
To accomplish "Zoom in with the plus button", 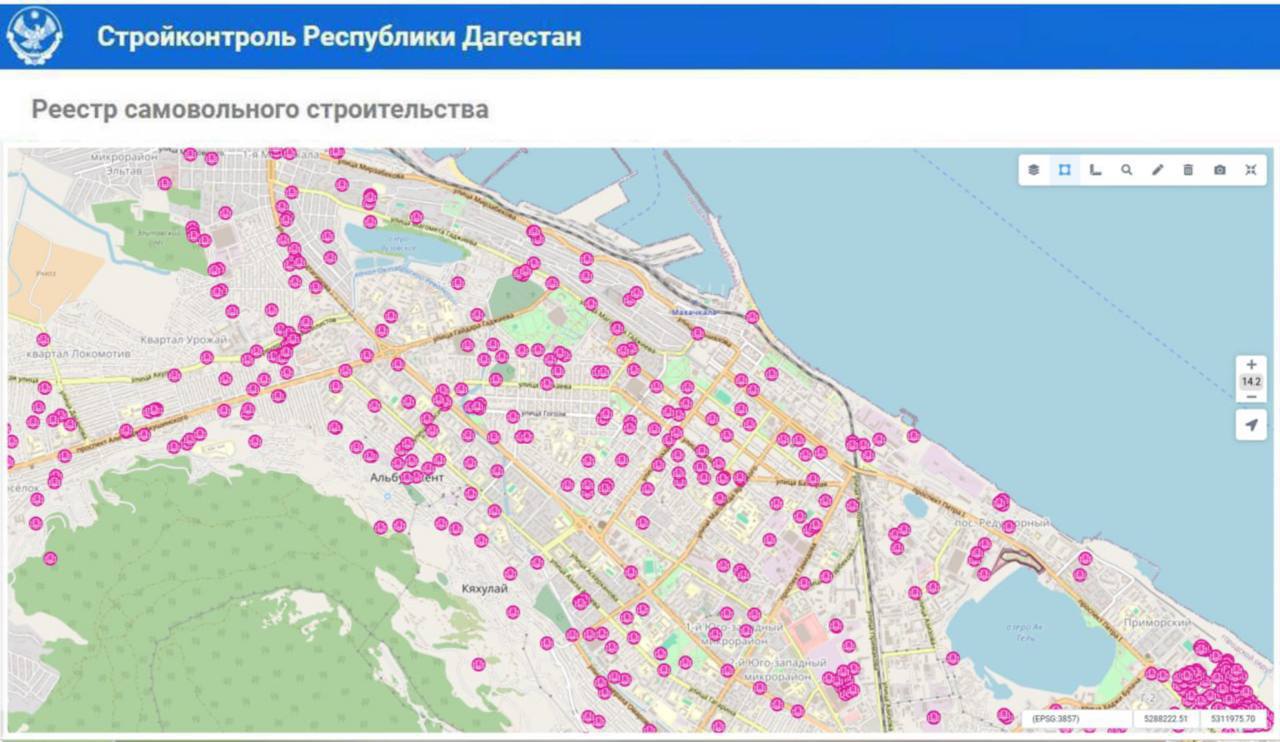I will coord(1251,364).
